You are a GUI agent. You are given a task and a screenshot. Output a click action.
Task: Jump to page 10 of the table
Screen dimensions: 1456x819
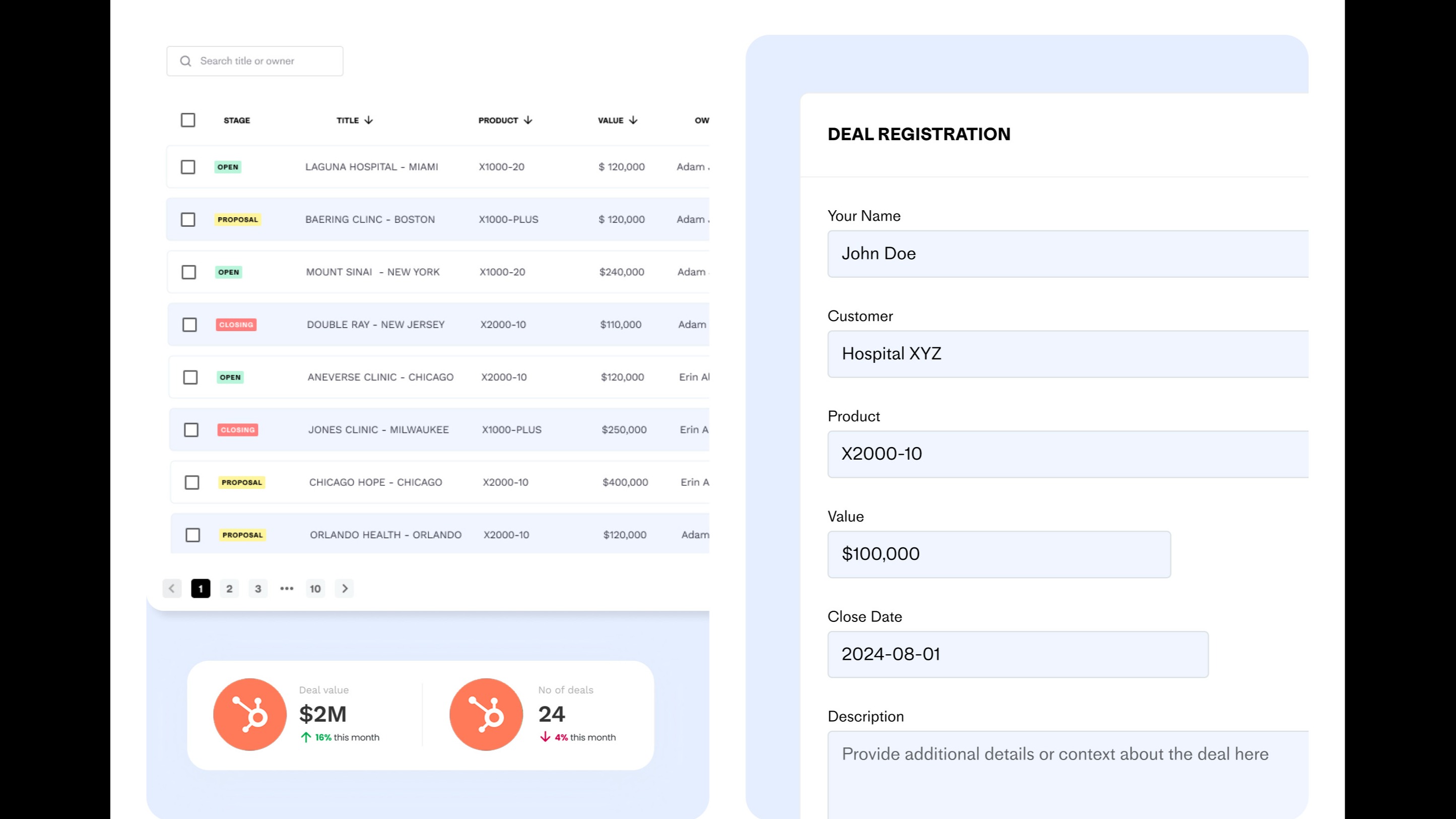(x=315, y=588)
